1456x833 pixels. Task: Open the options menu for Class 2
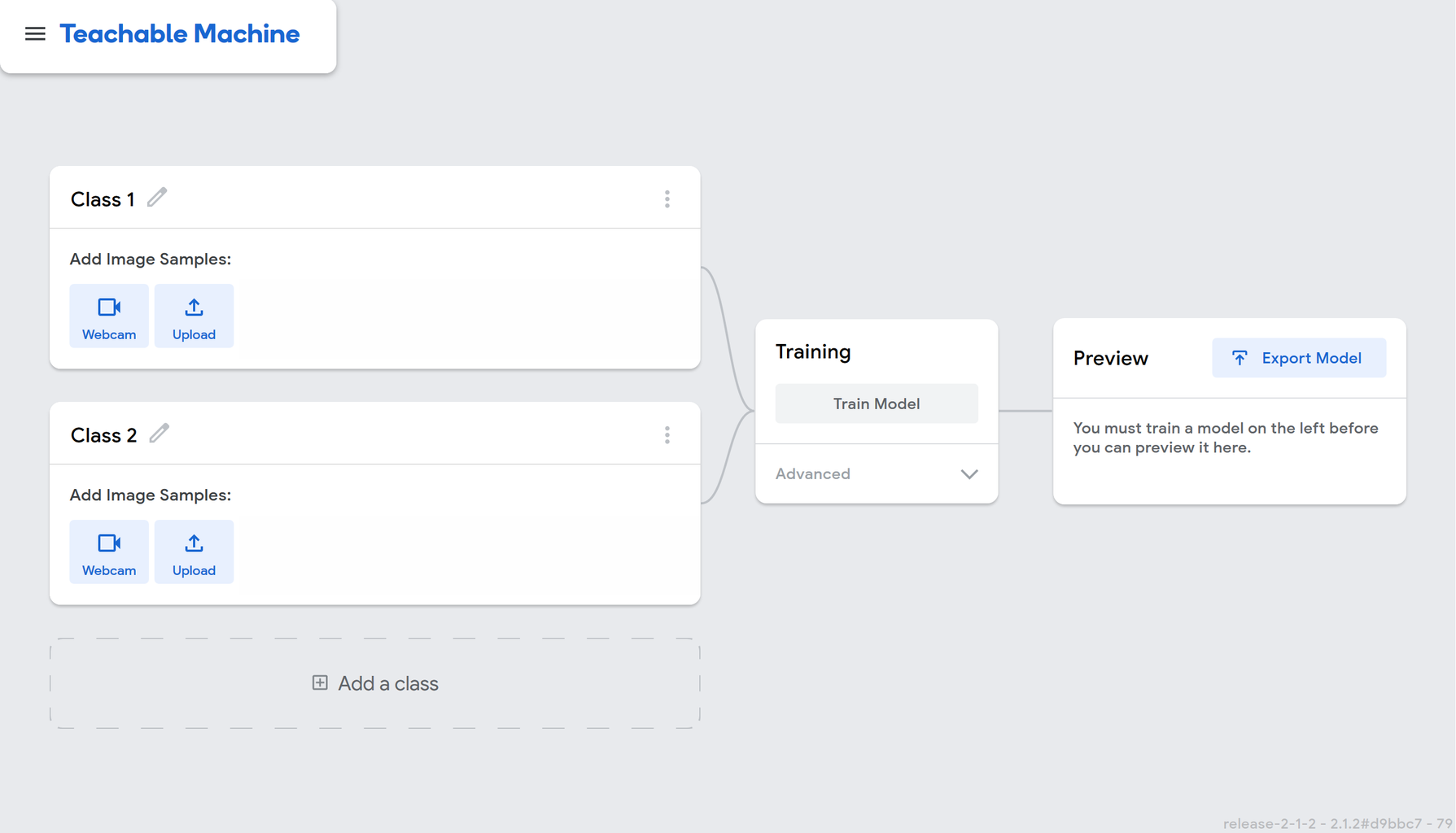[667, 434]
